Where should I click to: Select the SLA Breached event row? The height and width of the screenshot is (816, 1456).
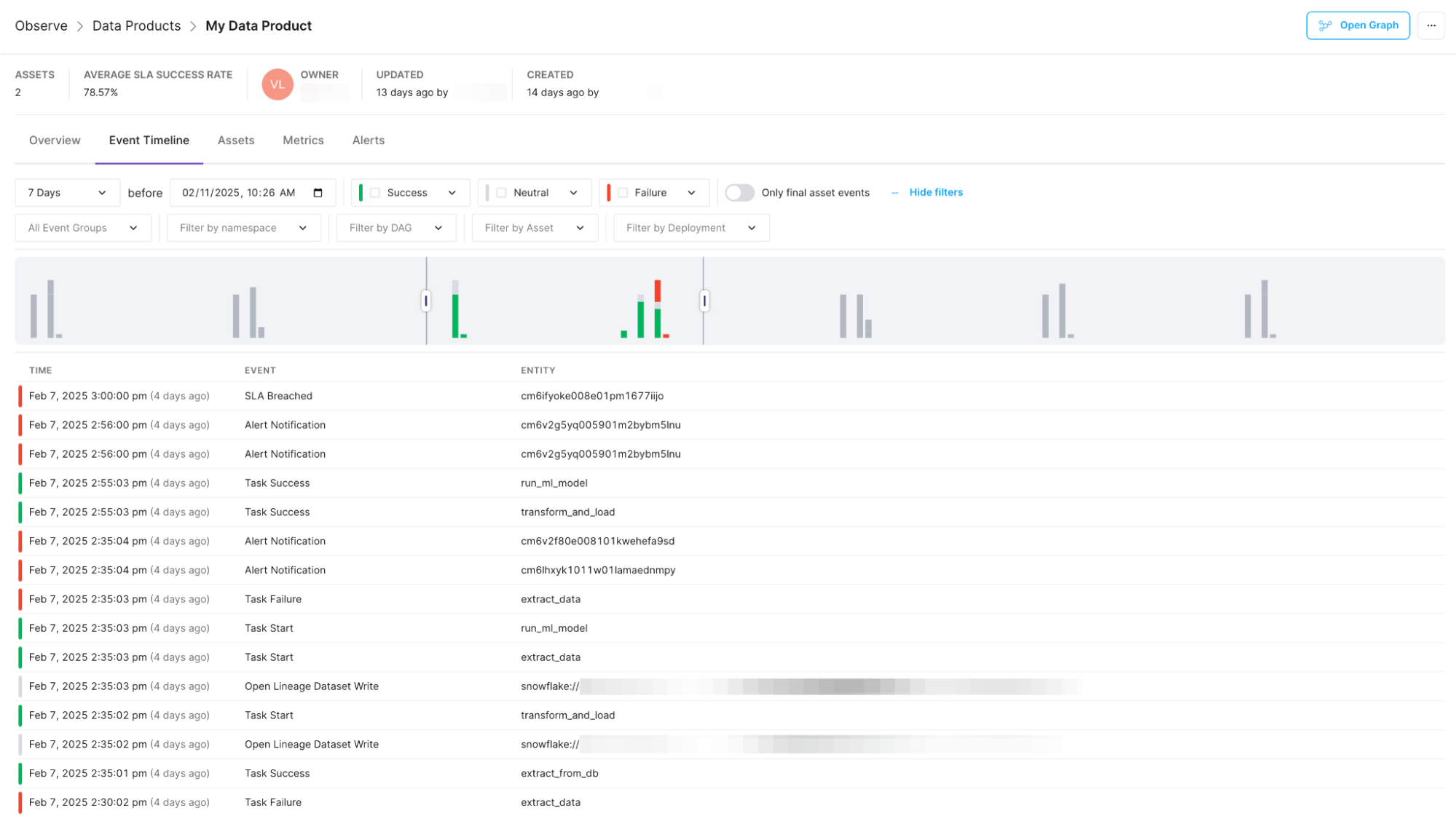(278, 396)
